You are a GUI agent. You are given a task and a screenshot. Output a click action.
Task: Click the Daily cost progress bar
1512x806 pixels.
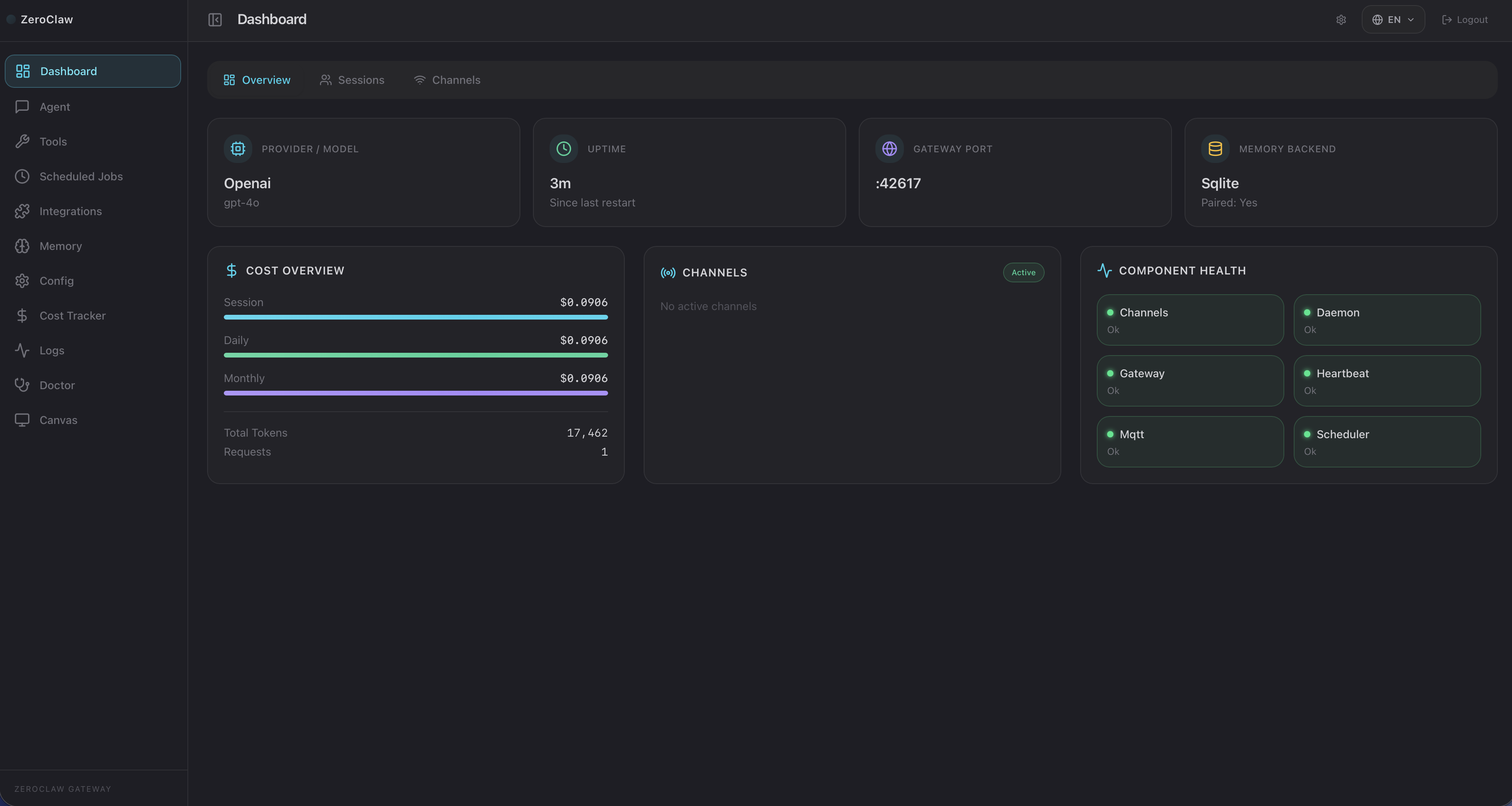[416, 355]
